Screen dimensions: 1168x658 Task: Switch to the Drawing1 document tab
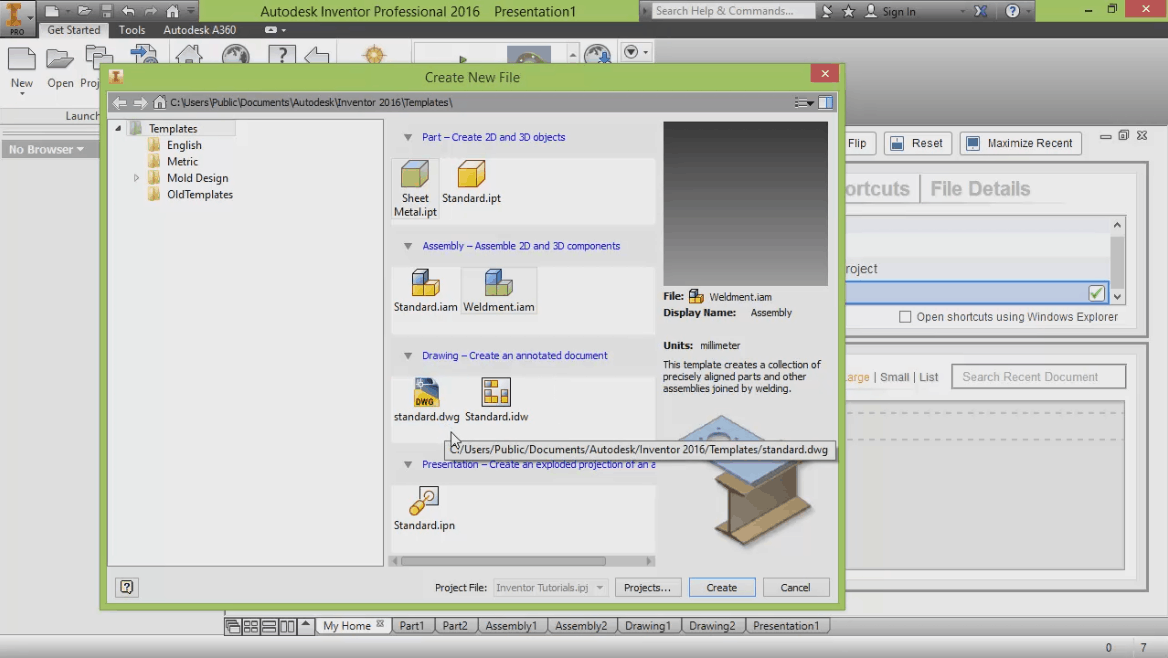pyautogui.click(x=648, y=626)
